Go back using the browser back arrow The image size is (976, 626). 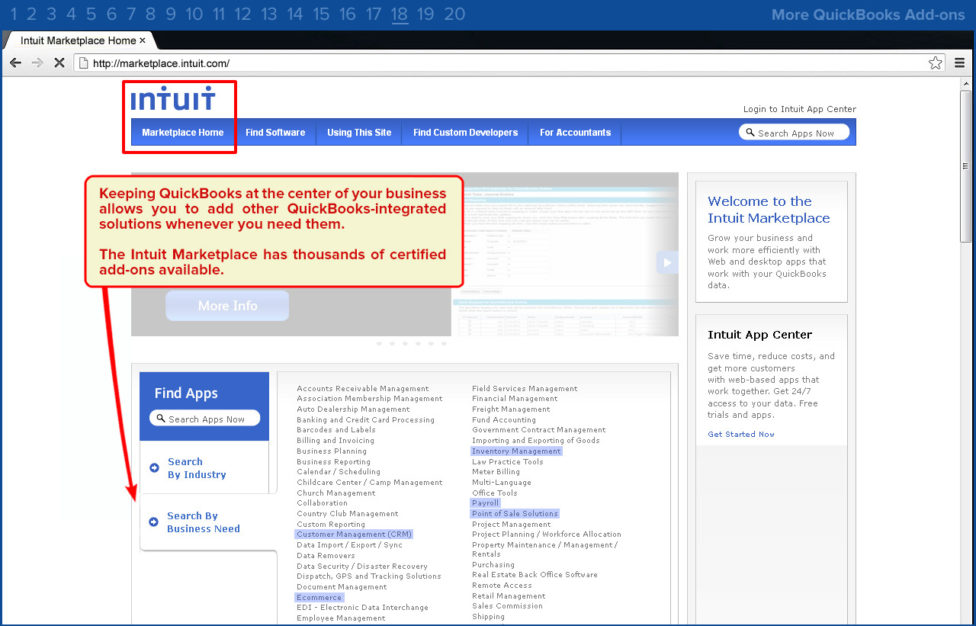(16, 63)
